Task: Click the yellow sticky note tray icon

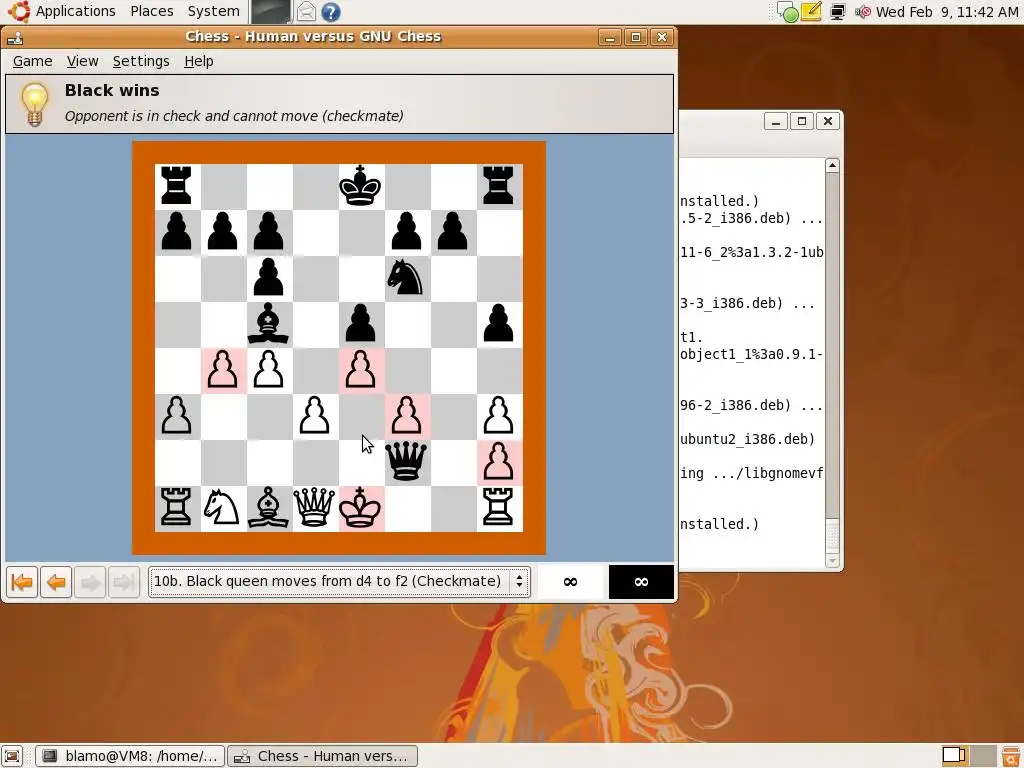Action: click(811, 12)
